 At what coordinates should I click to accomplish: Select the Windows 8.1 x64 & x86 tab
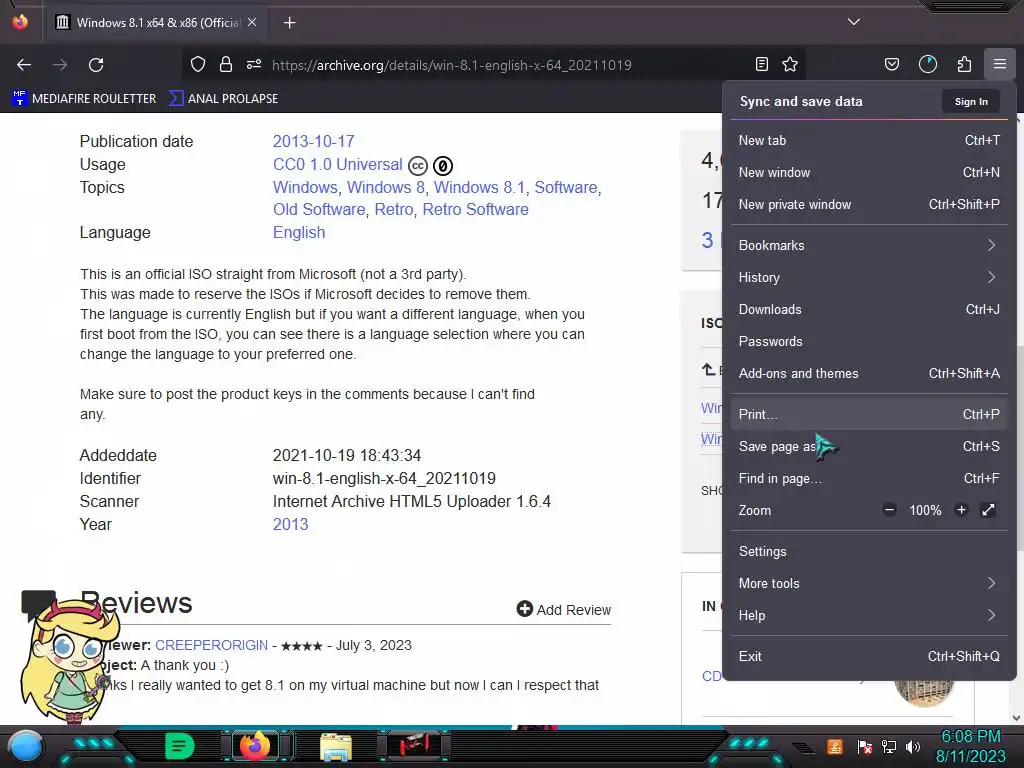[154, 23]
